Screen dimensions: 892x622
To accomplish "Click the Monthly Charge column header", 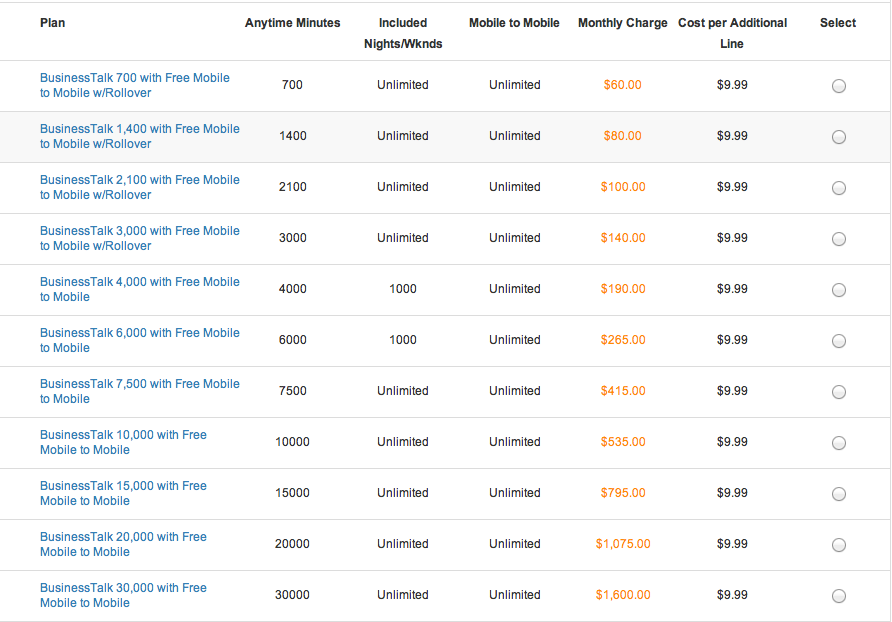I will tap(622, 23).
